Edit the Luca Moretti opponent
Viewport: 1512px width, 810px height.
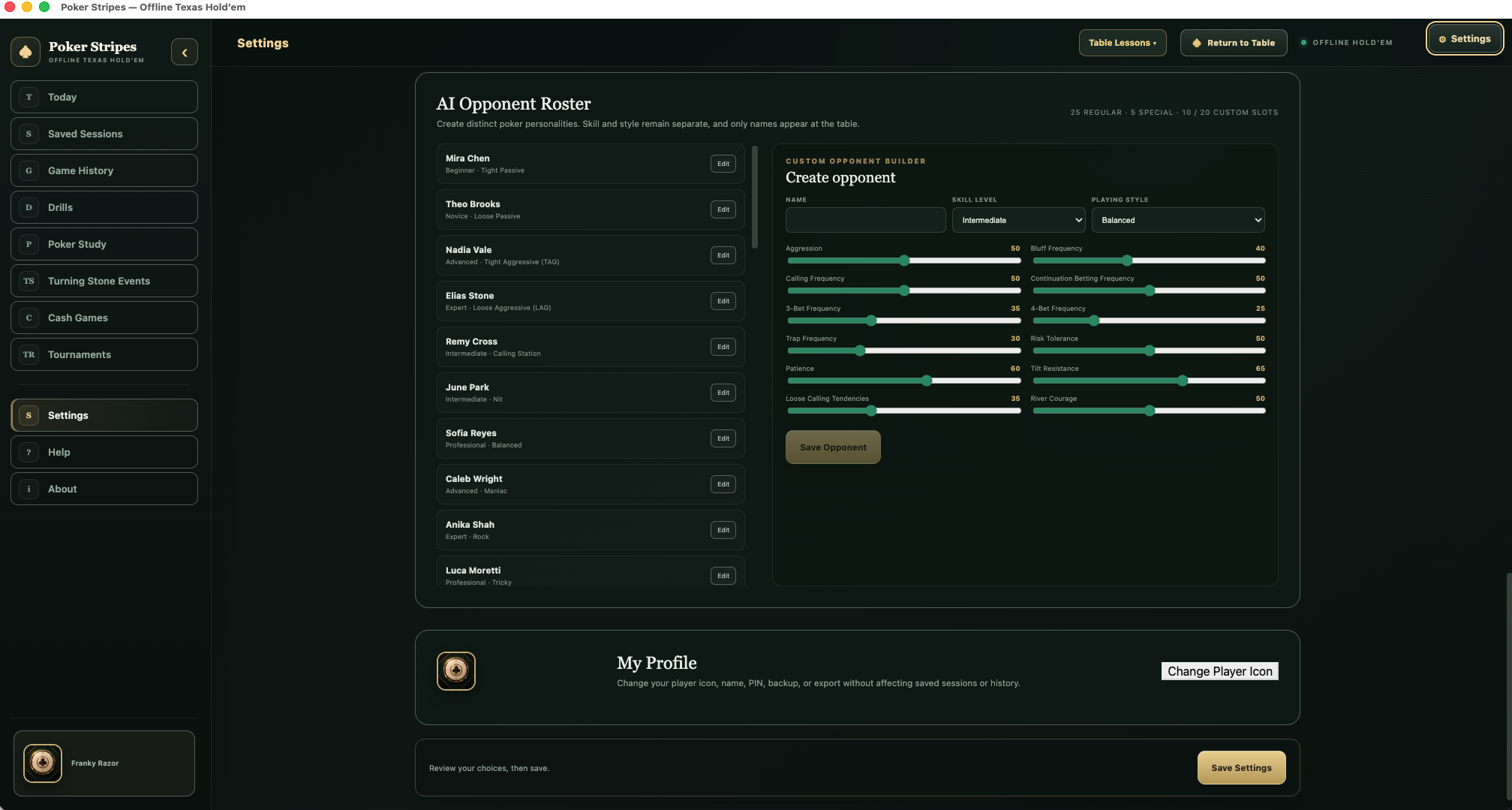point(723,576)
